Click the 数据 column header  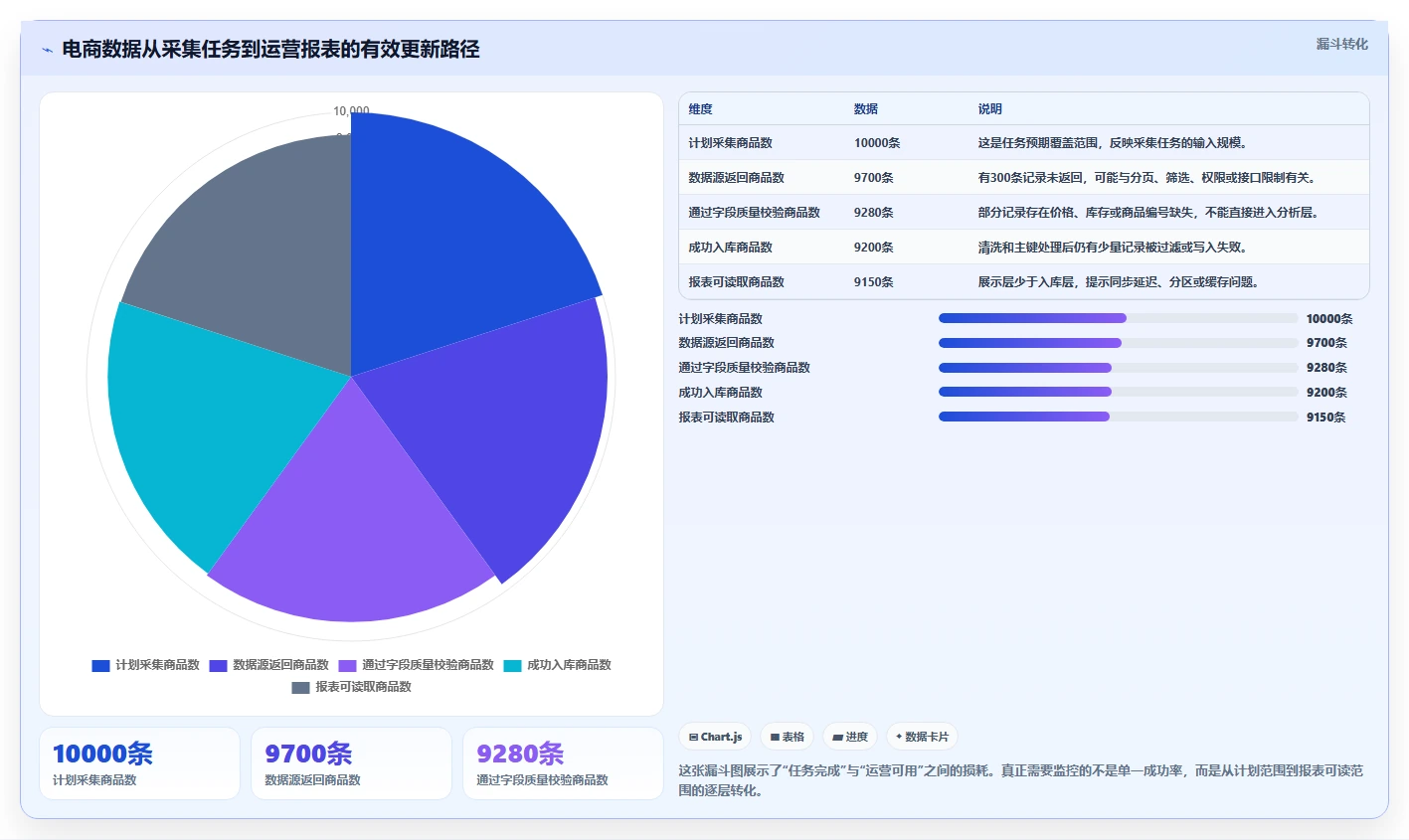(x=865, y=109)
